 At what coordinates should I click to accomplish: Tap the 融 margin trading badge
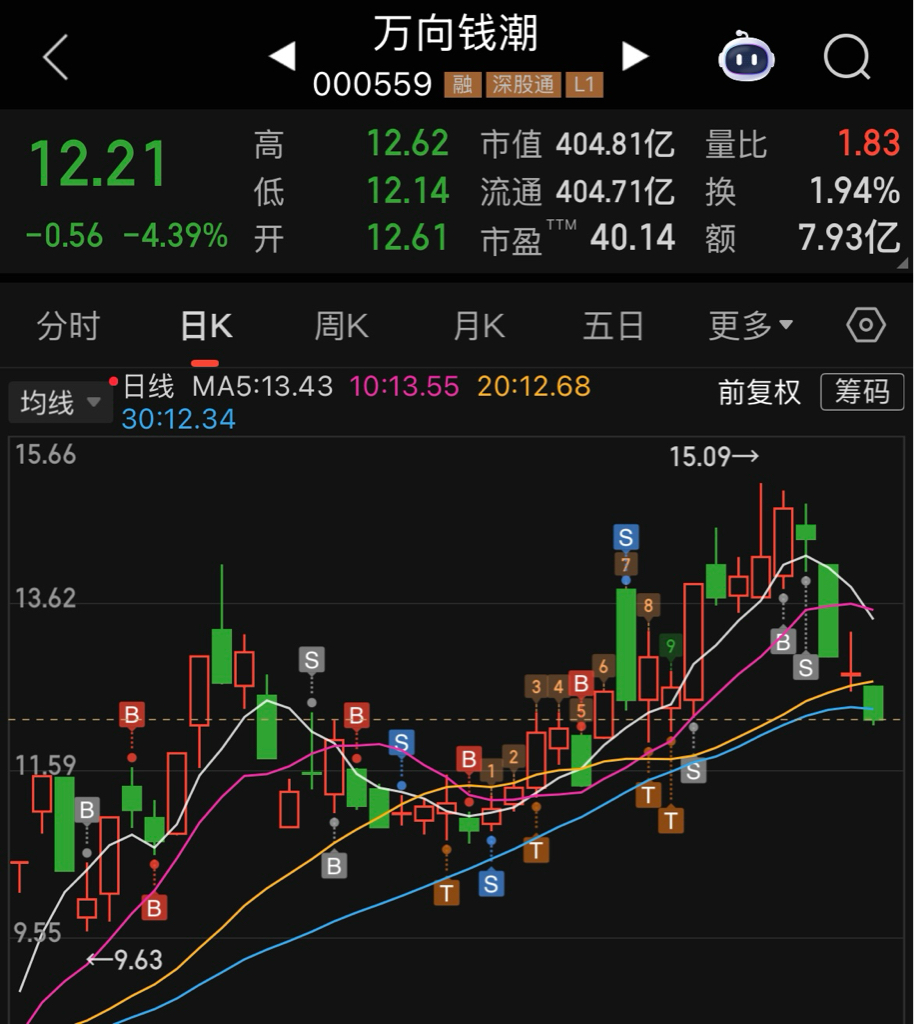coord(462,84)
